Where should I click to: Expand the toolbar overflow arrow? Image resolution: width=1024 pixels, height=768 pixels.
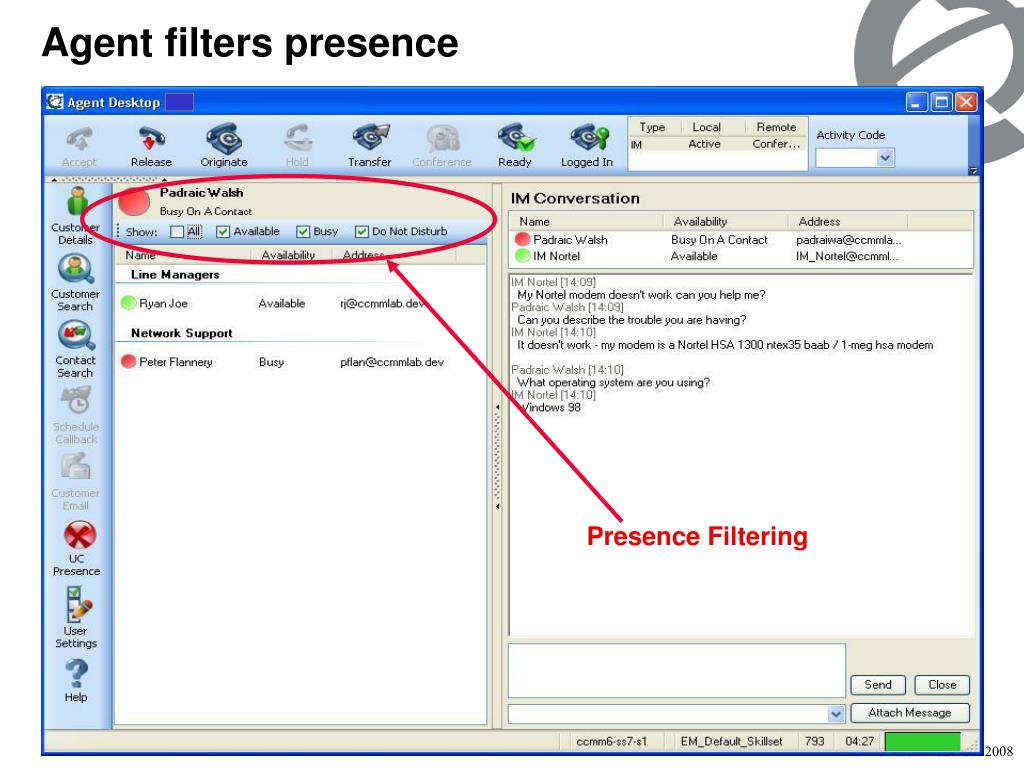coord(973,170)
